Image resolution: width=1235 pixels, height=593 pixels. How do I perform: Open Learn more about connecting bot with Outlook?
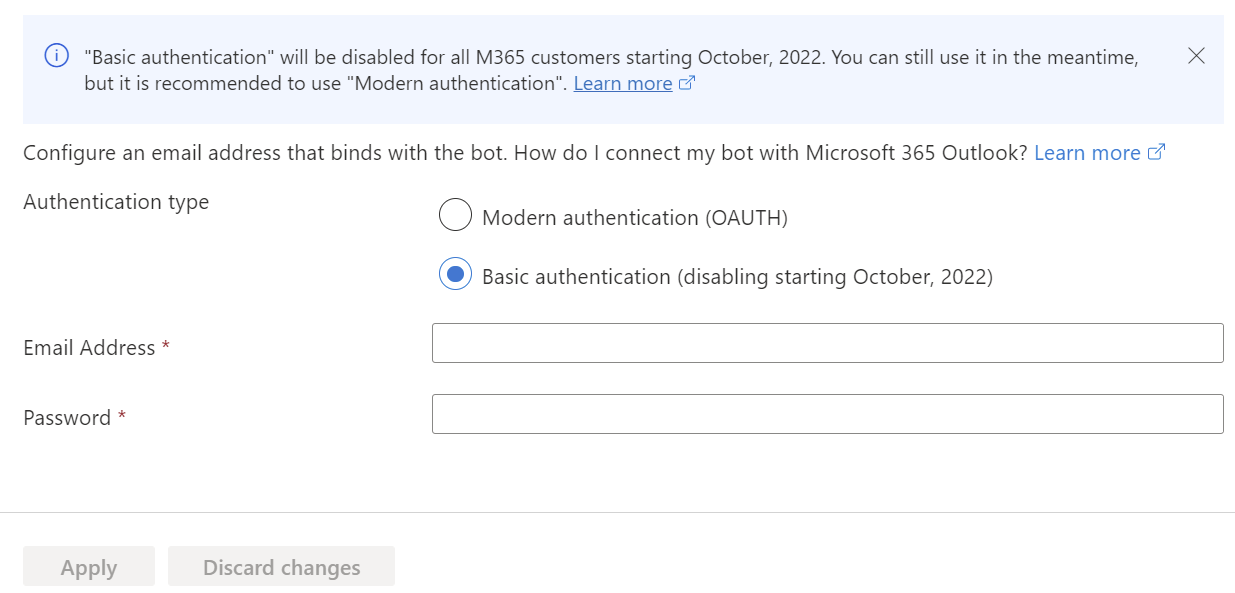(x=1087, y=151)
